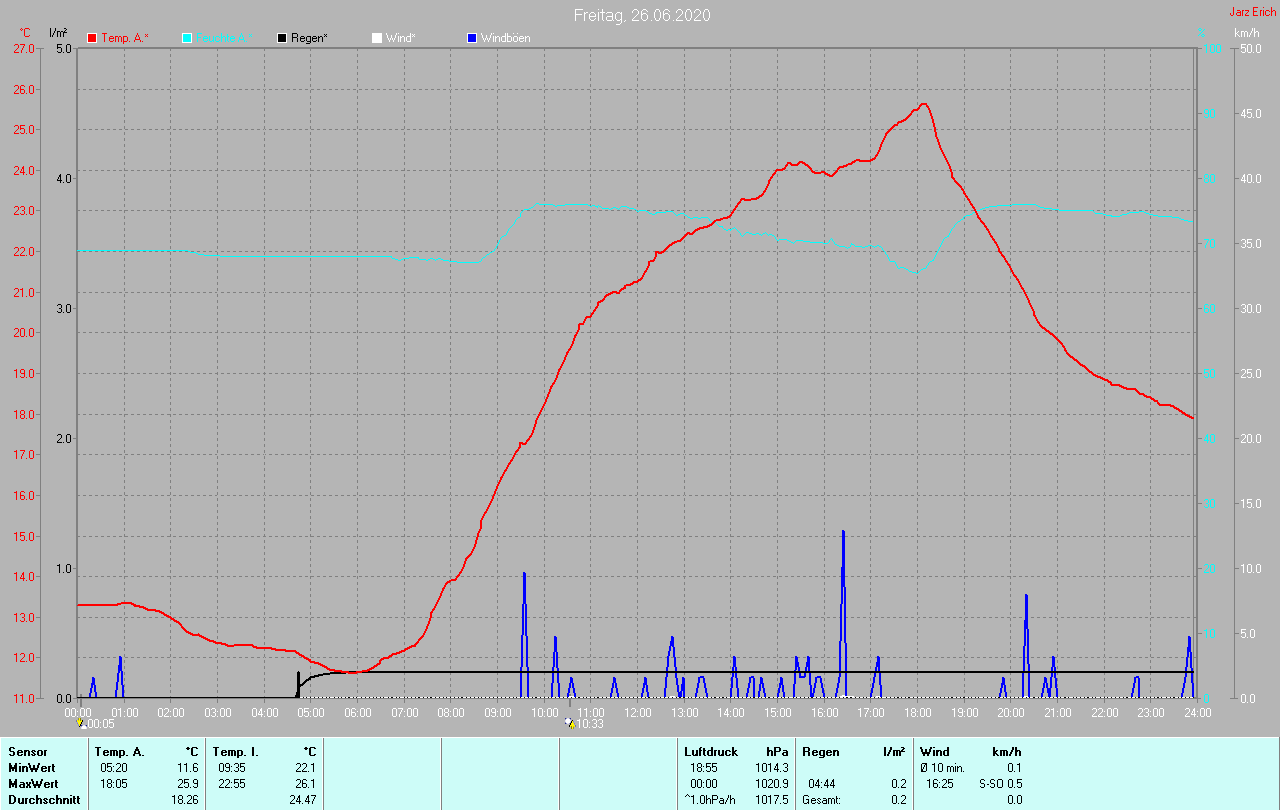Click the Regen* legend label
Image resolution: width=1280 pixels, height=810 pixels.
(x=311, y=38)
